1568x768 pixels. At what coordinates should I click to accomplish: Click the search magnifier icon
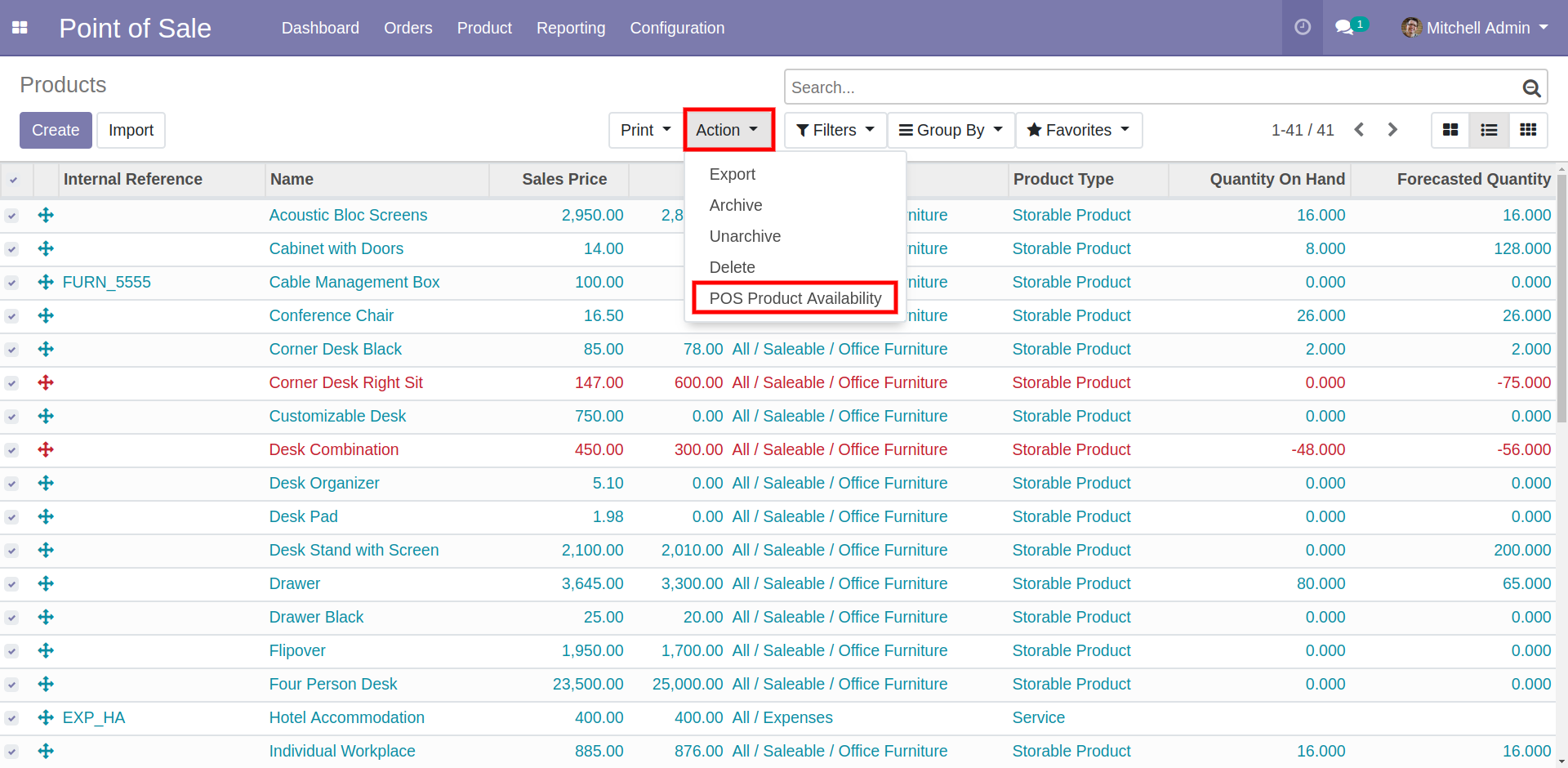[x=1531, y=87]
